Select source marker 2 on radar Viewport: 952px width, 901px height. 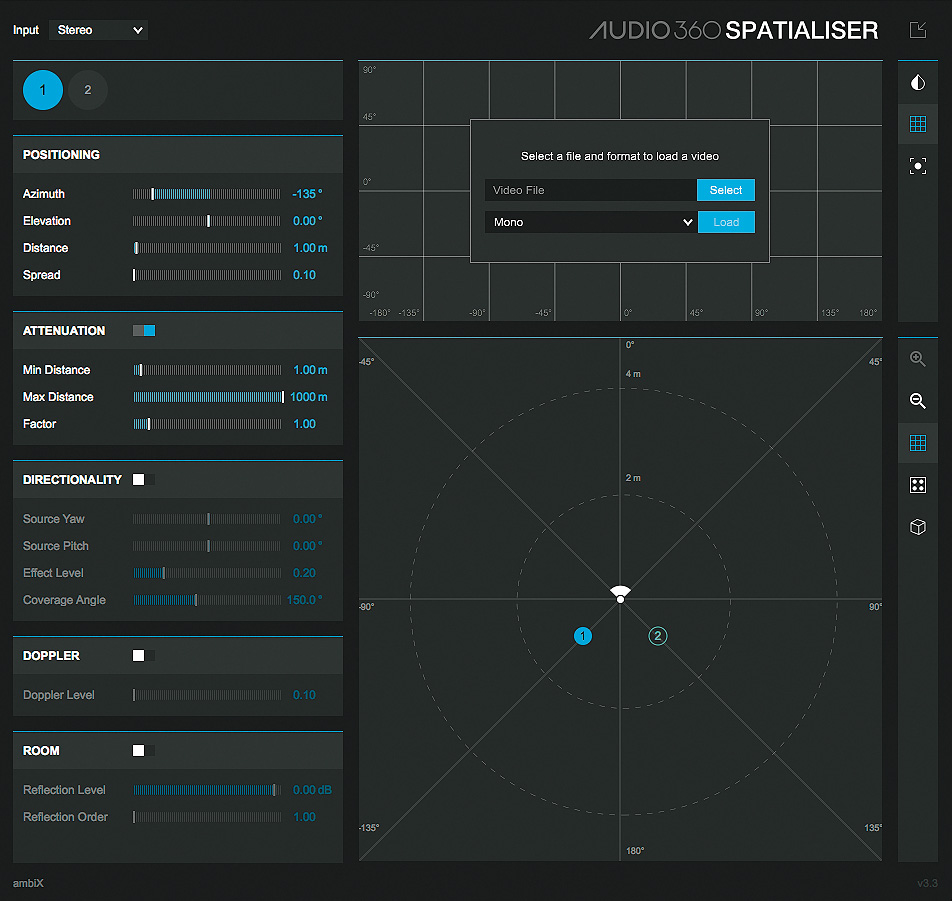click(x=658, y=636)
